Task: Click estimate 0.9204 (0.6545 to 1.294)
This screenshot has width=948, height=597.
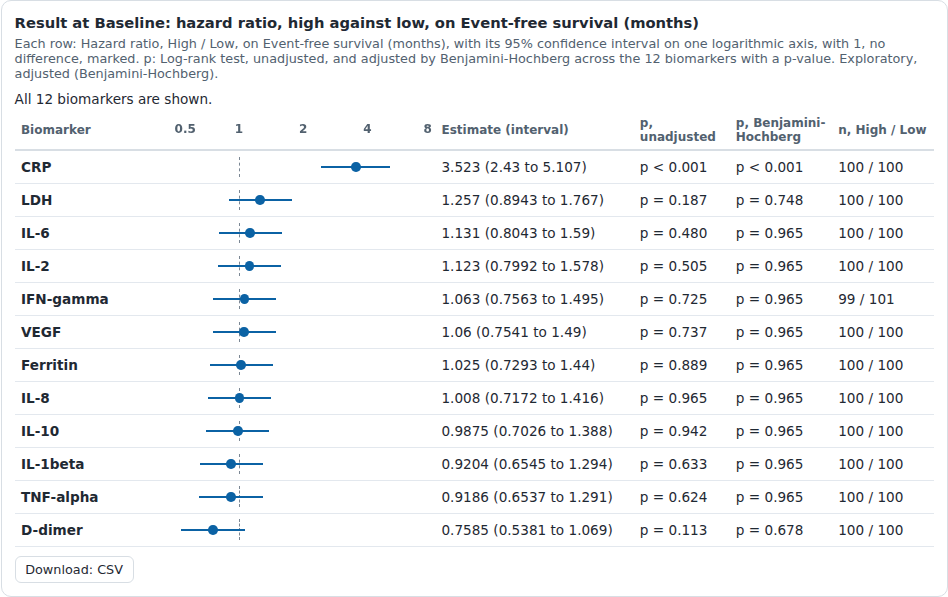Action: coord(527,464)
